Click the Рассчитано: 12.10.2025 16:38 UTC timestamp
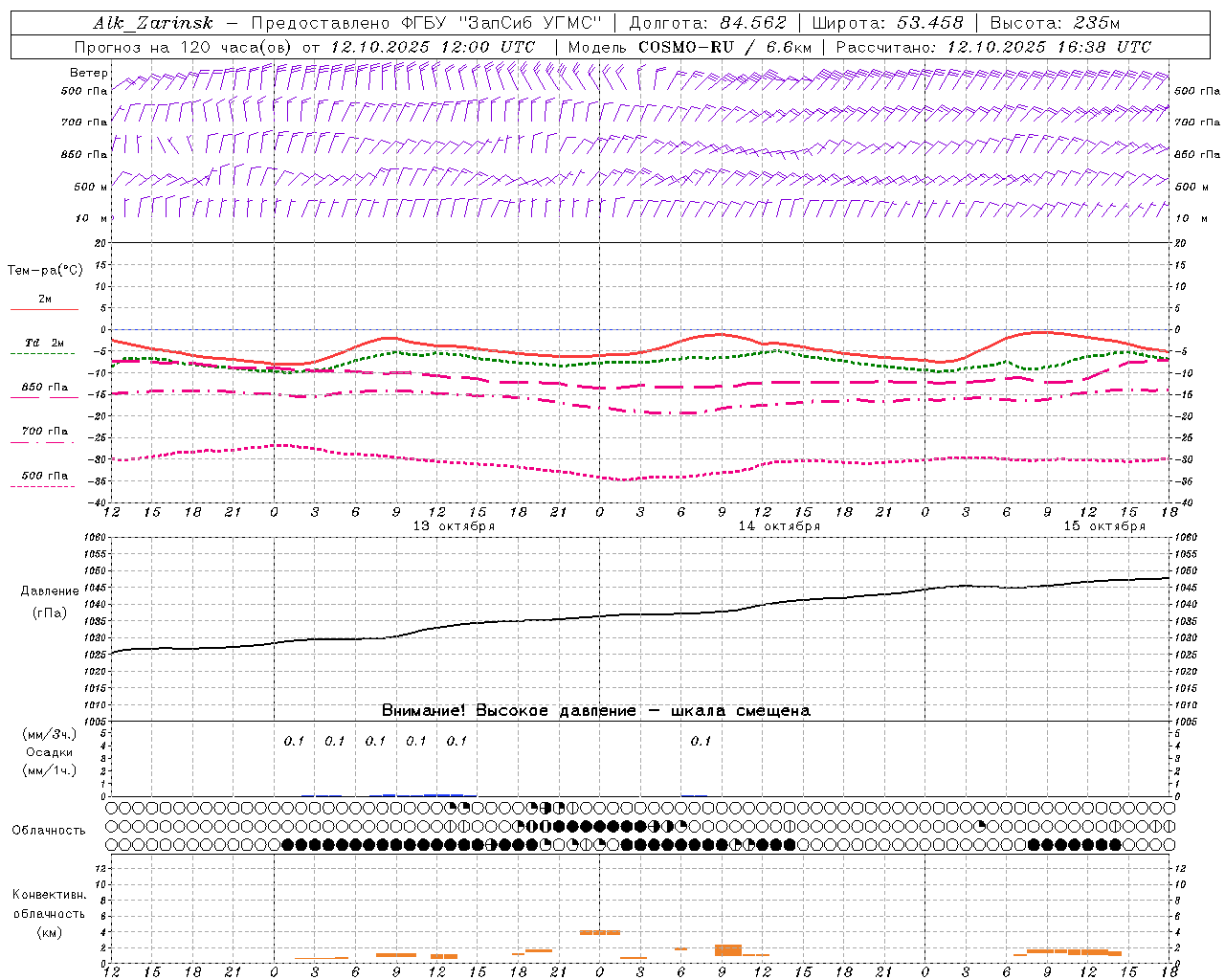 coord(993,47)
